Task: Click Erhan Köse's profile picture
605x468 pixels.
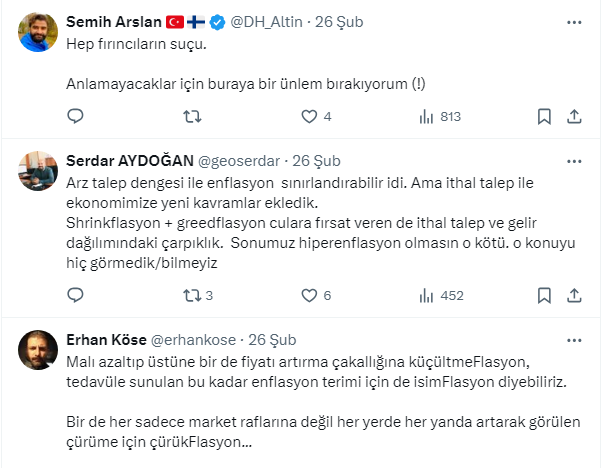Action: (x=37, y=350)
